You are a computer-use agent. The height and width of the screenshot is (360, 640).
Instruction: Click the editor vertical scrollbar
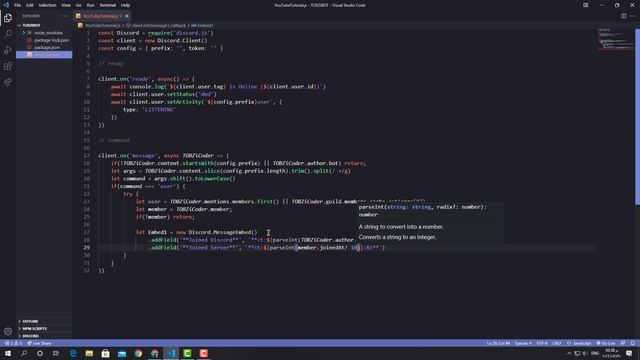pos(637,116)
